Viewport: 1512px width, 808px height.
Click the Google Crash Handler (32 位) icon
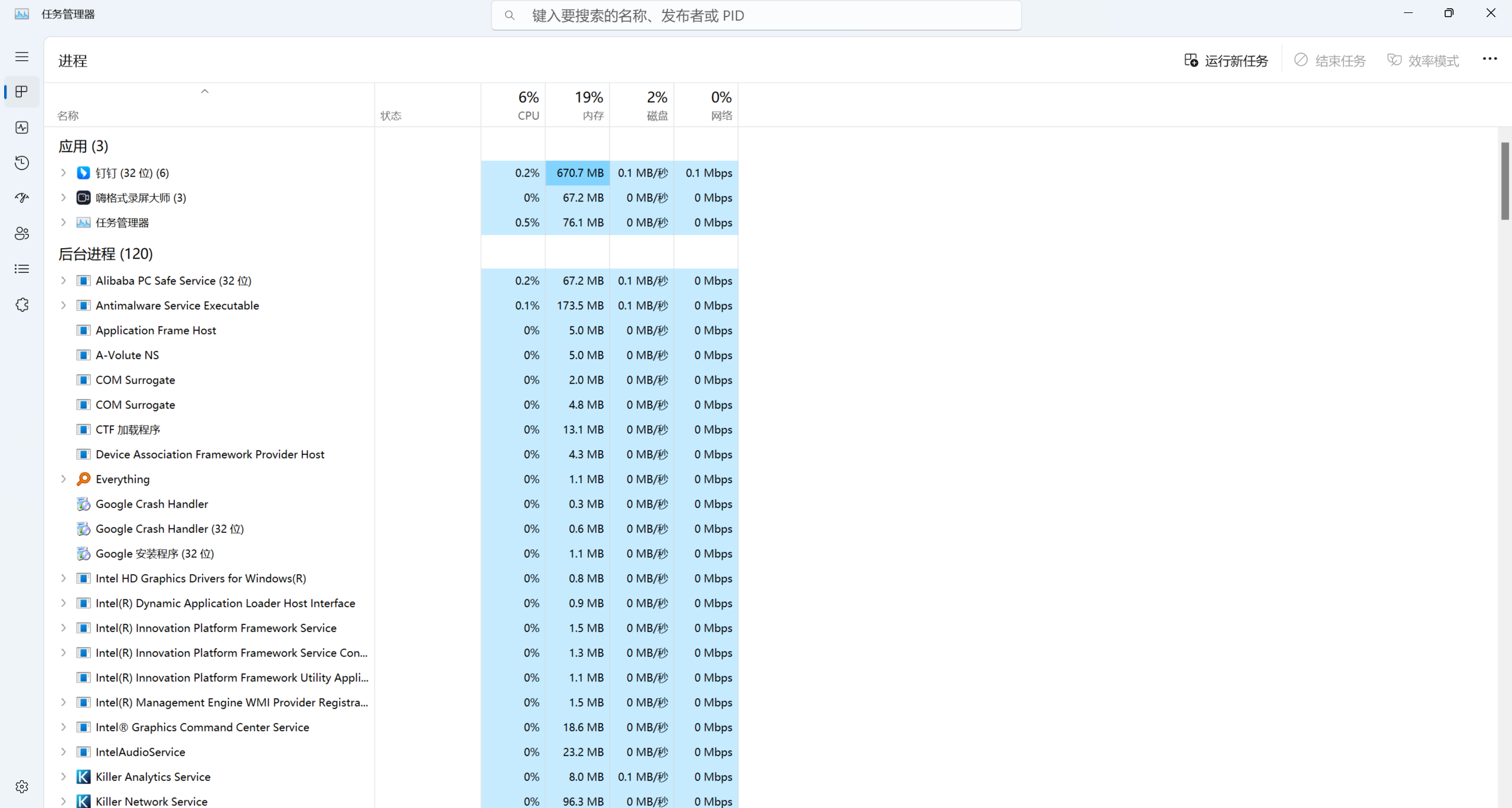[x=83, y=529]
